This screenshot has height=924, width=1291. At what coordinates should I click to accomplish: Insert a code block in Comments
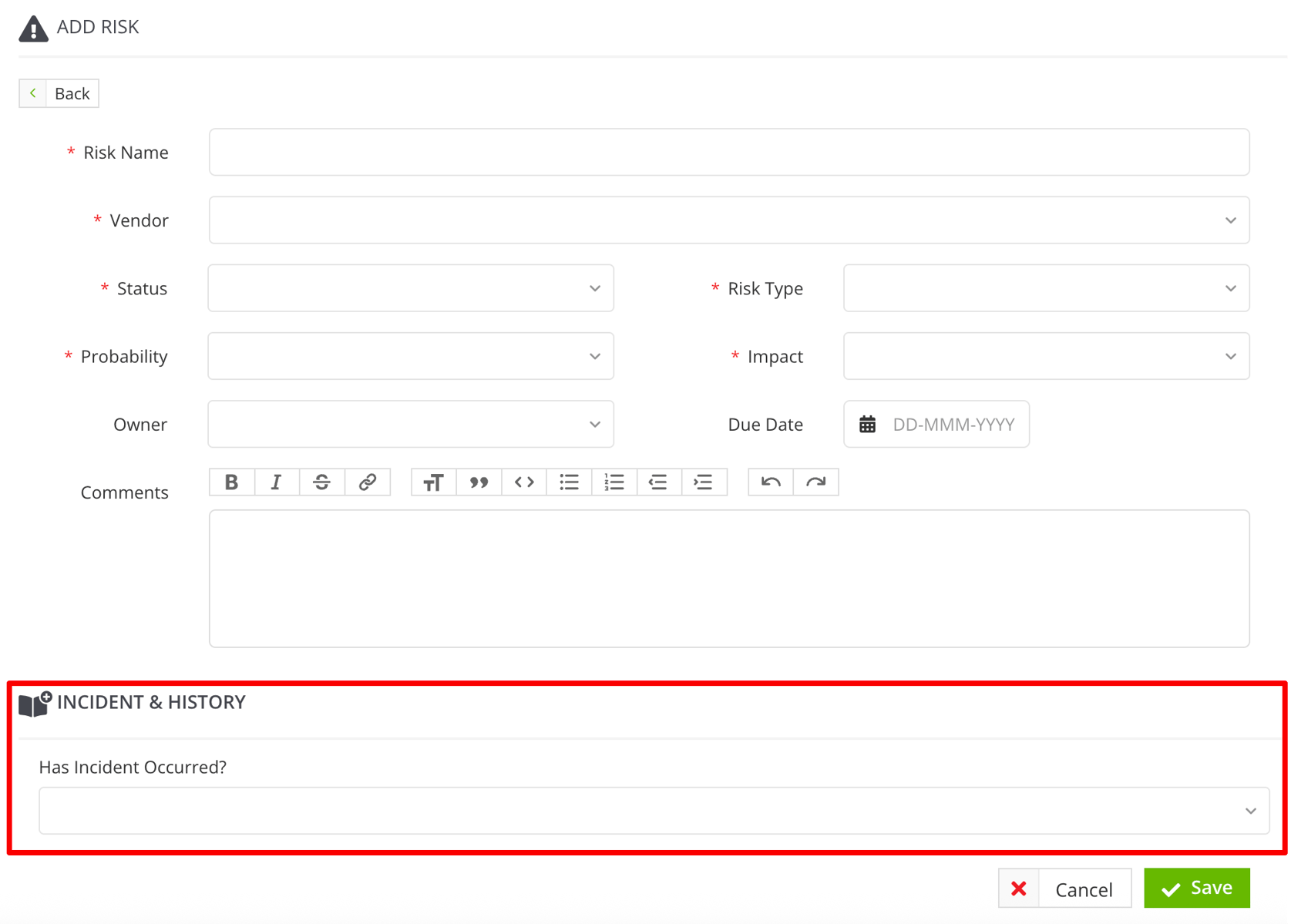524,482
